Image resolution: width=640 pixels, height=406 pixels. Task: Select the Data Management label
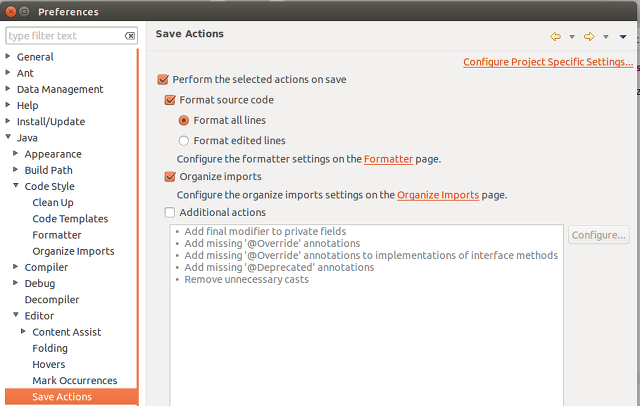tap(60, 89)
